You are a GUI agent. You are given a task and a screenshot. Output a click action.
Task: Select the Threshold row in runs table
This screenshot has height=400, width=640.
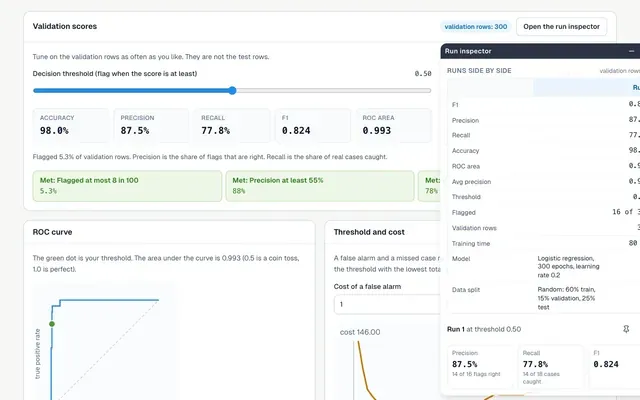[544, 197]
